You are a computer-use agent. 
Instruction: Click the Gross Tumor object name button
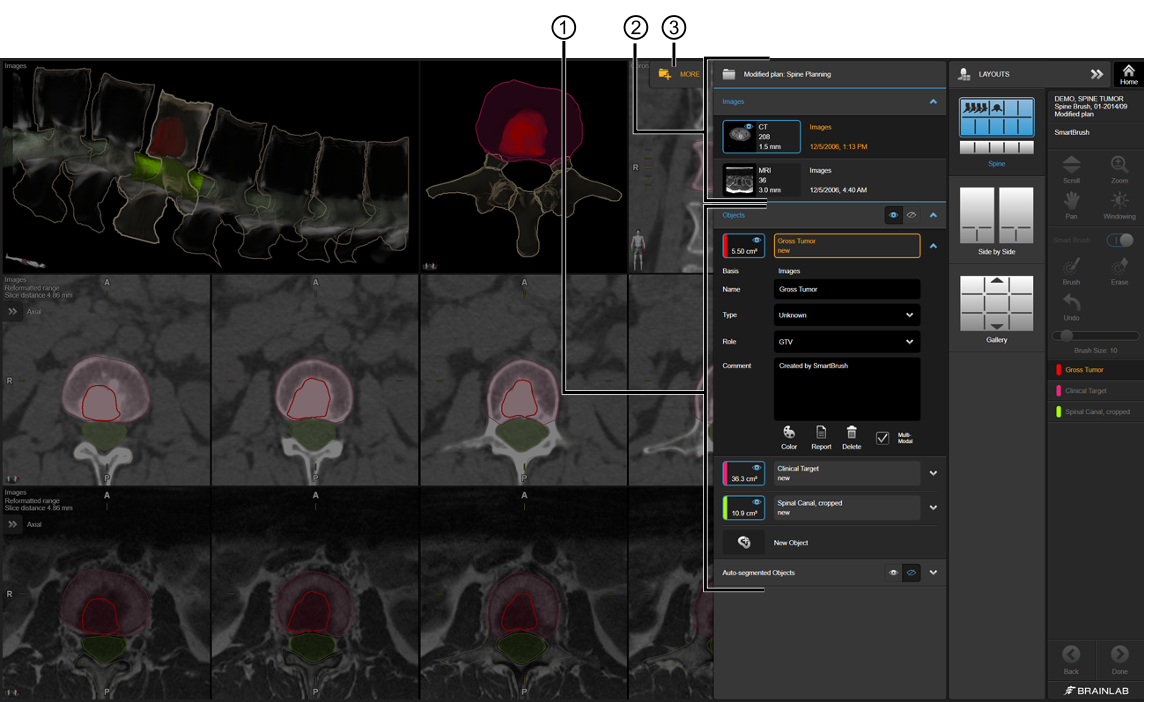click(847, 245)
